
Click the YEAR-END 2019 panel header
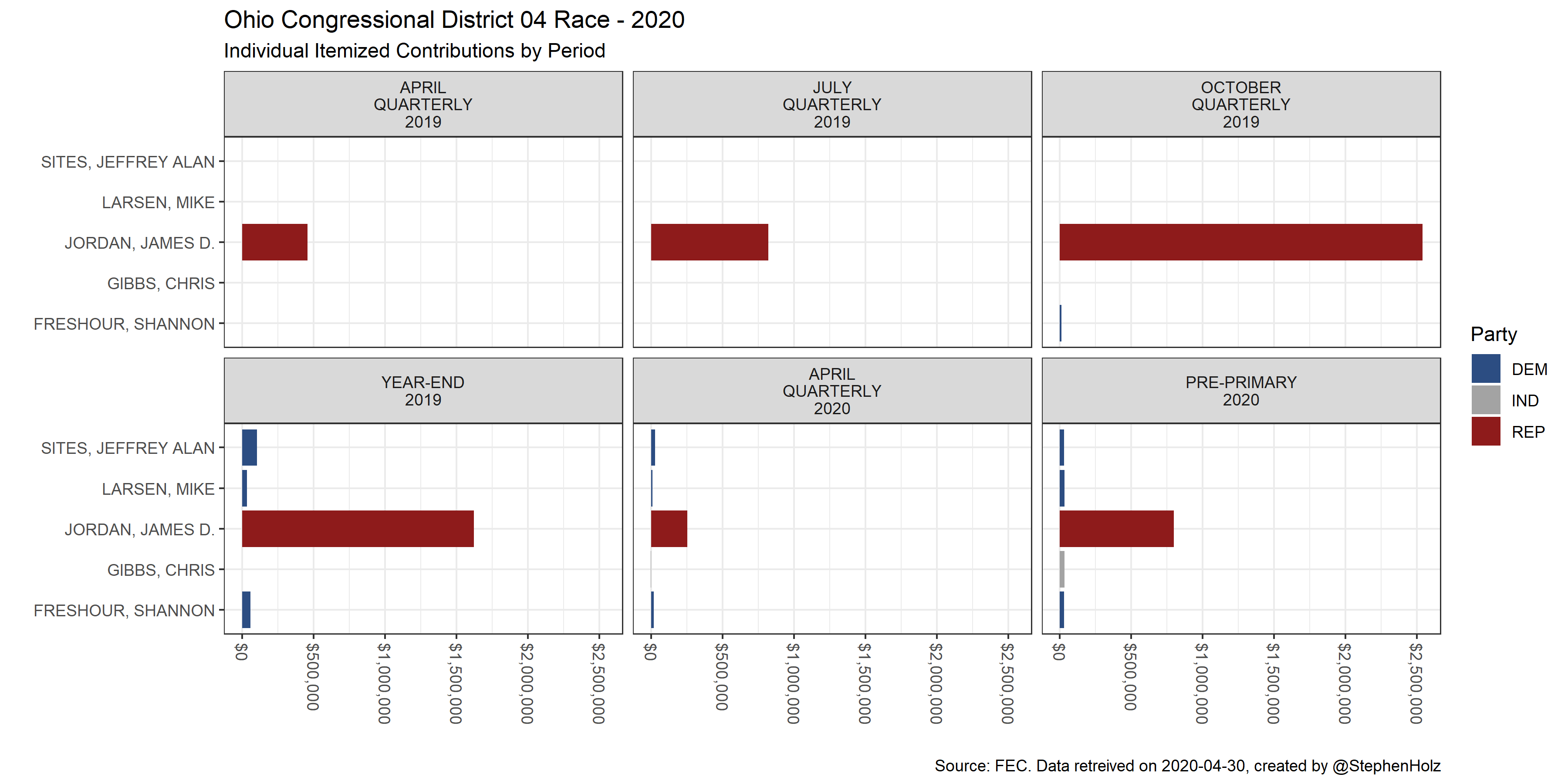(423, 391)
